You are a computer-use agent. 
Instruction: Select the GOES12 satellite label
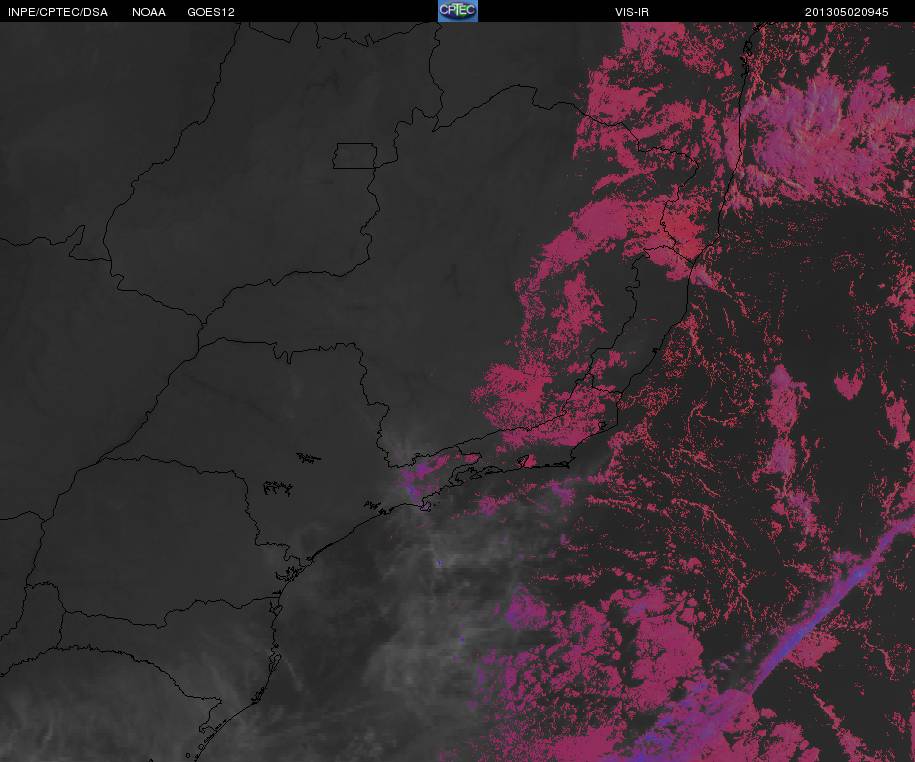(x=211, y=12)
